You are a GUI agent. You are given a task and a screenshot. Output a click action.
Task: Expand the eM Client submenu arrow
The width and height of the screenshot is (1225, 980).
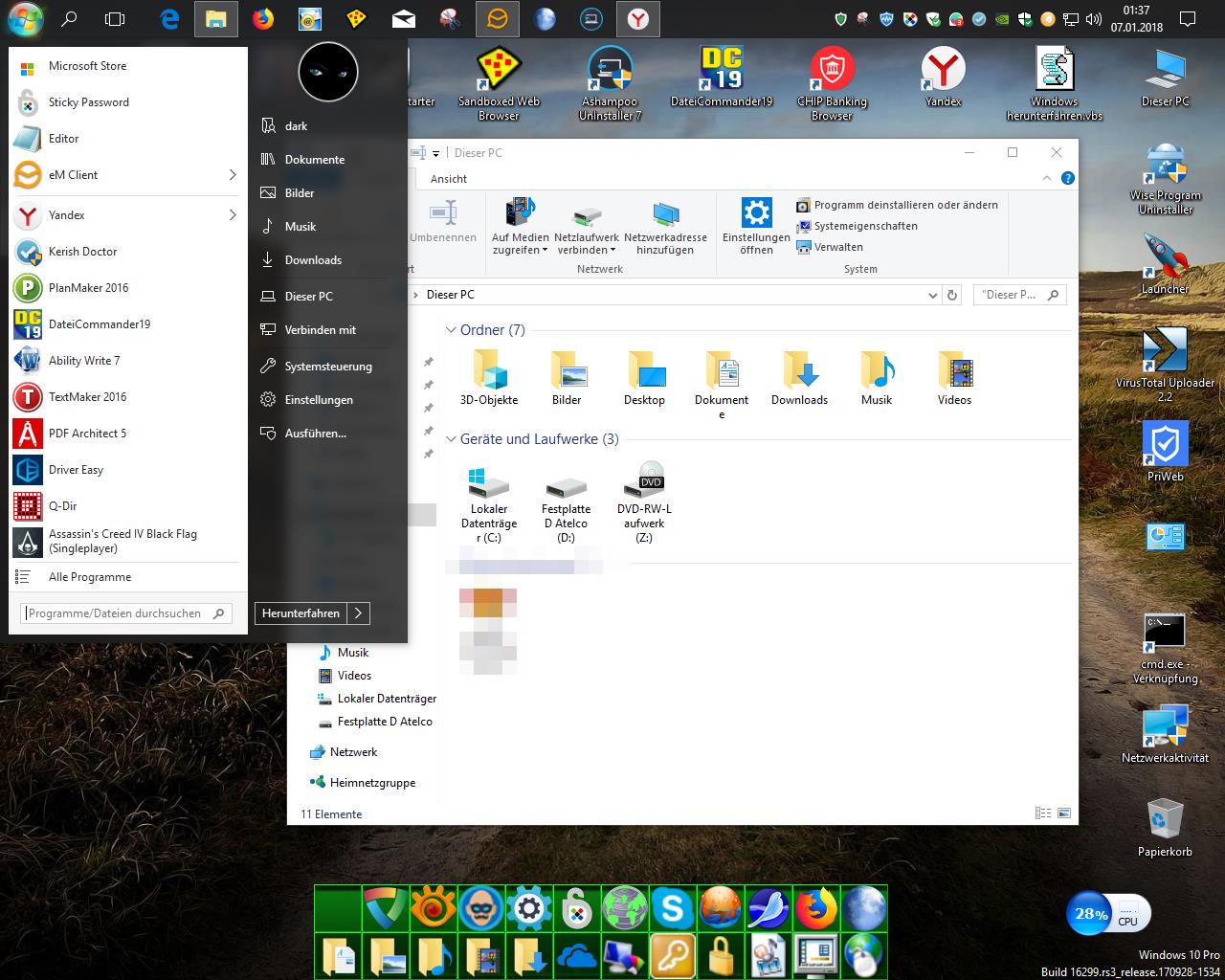pos(233,175)
